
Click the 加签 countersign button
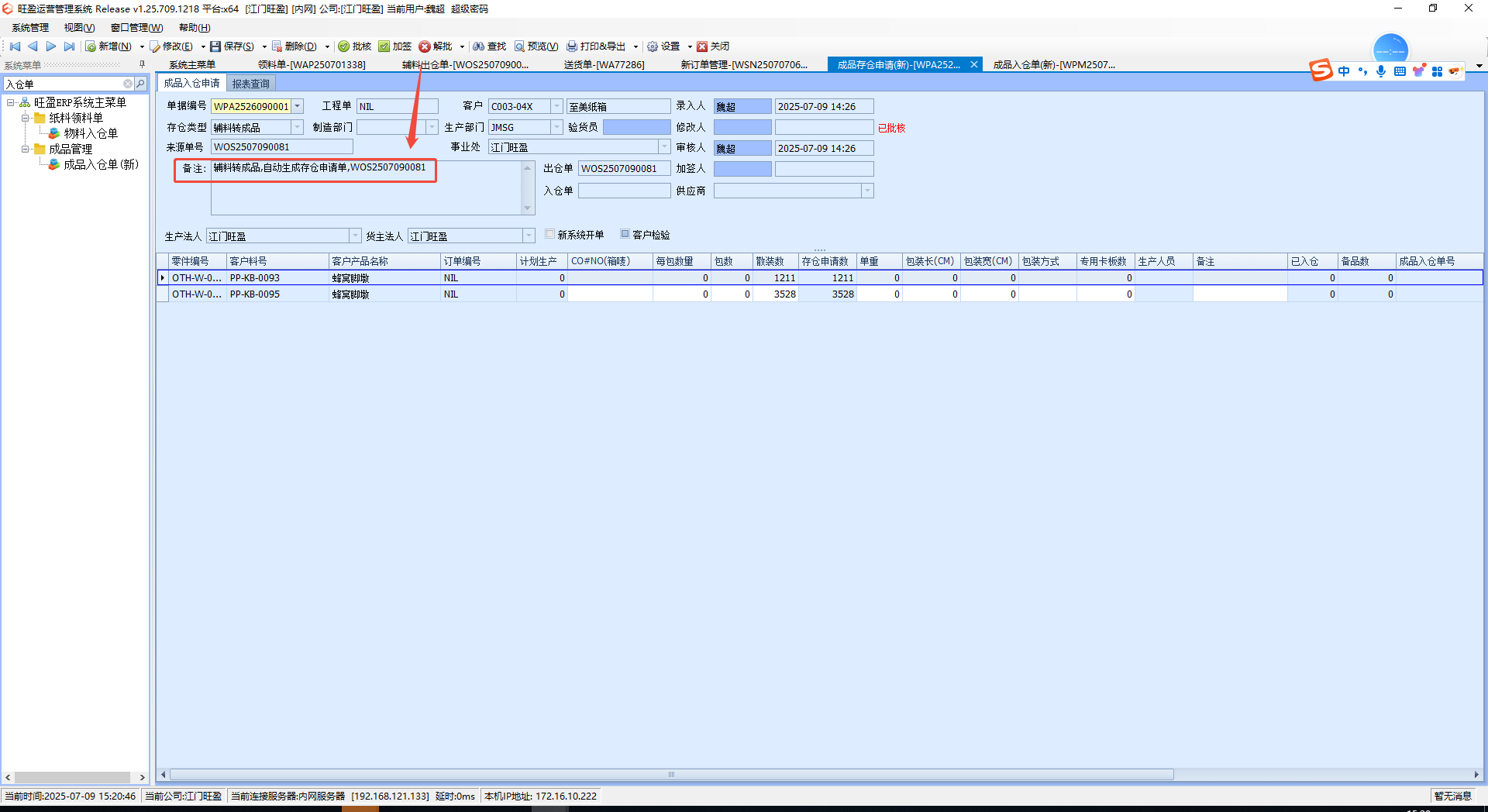(x=395, y=46)
